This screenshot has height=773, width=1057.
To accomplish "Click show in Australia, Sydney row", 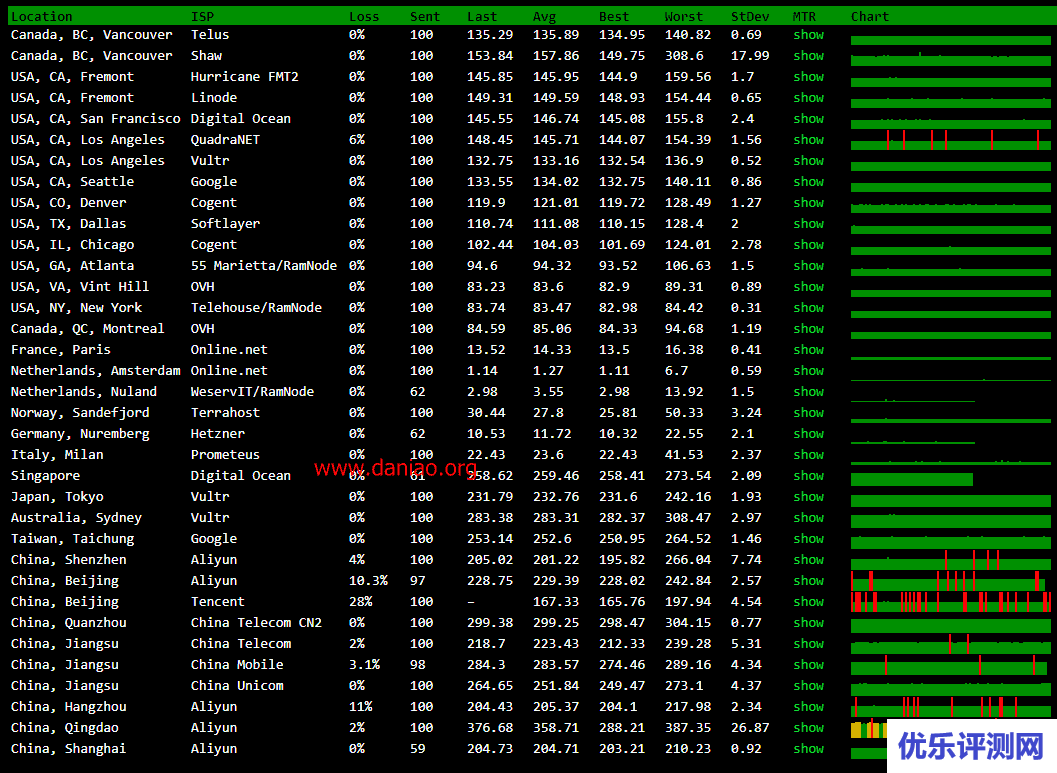I will pyautogui.click(x=808, y=518).
